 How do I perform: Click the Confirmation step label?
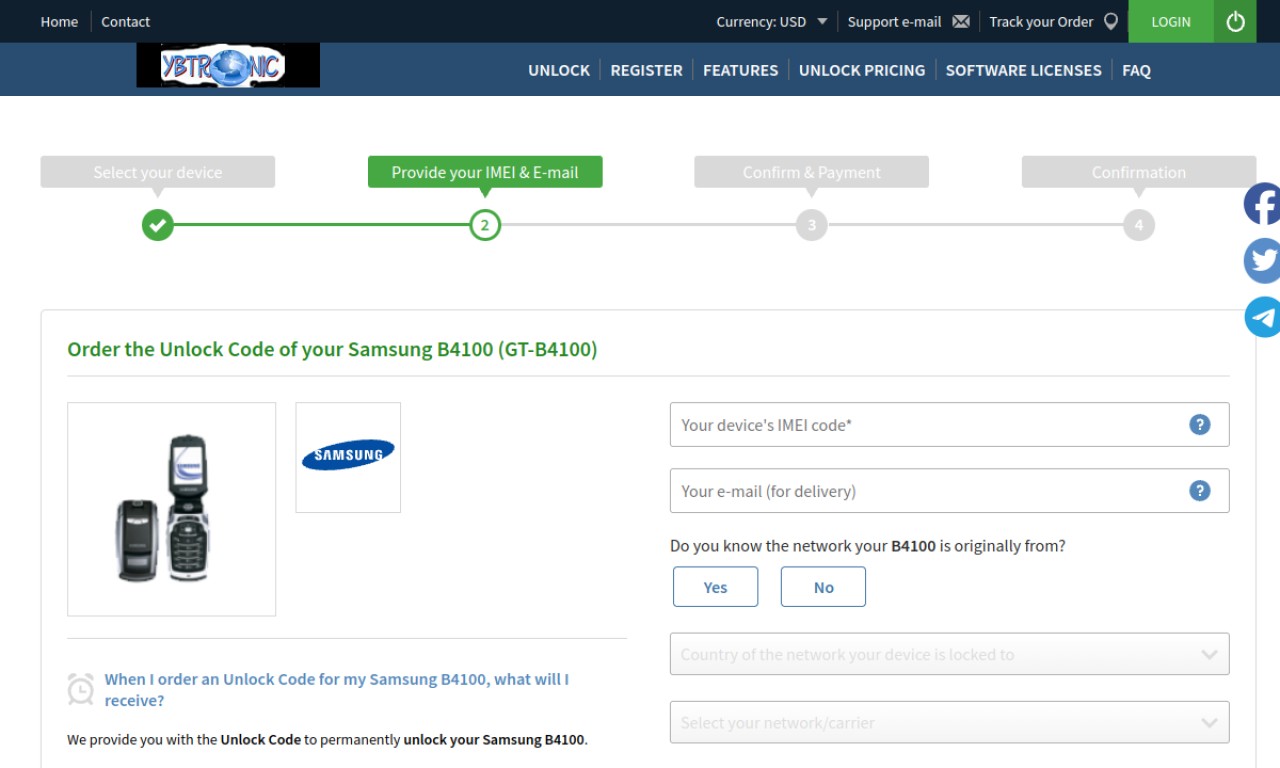(1139, 172)
